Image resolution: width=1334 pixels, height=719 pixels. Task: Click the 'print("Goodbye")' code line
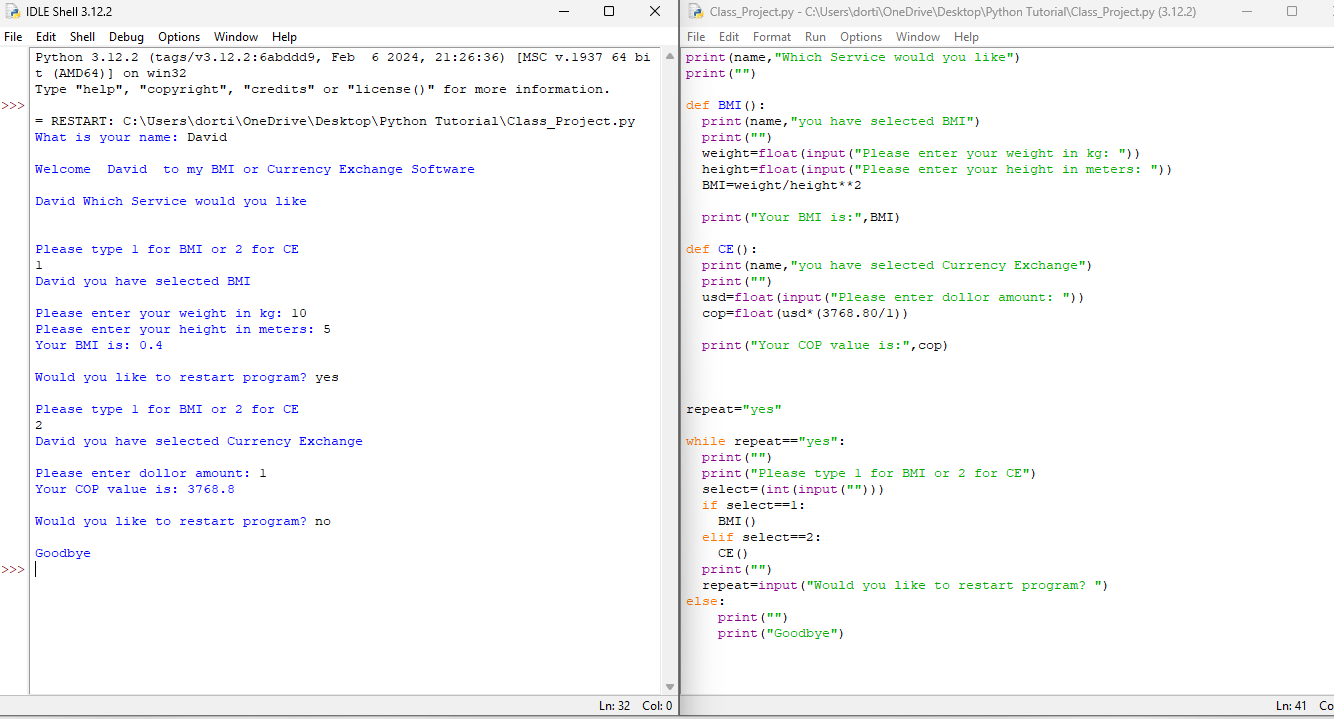click(x=781, y=633)
